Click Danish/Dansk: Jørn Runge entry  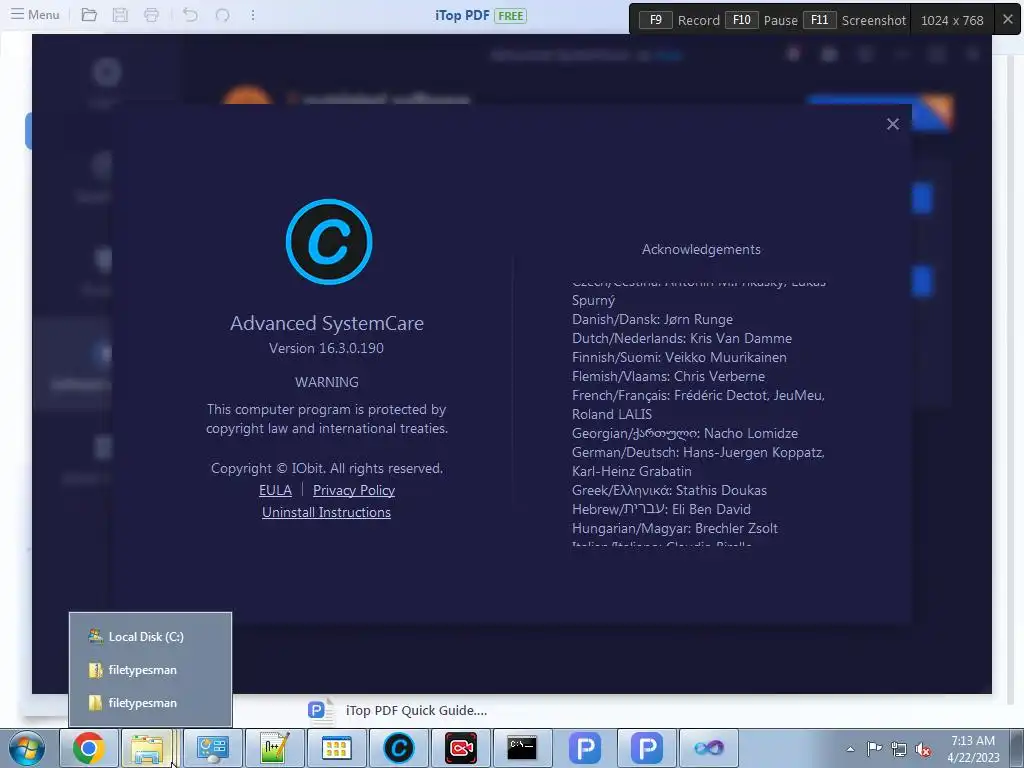click(x=652, y=319)
